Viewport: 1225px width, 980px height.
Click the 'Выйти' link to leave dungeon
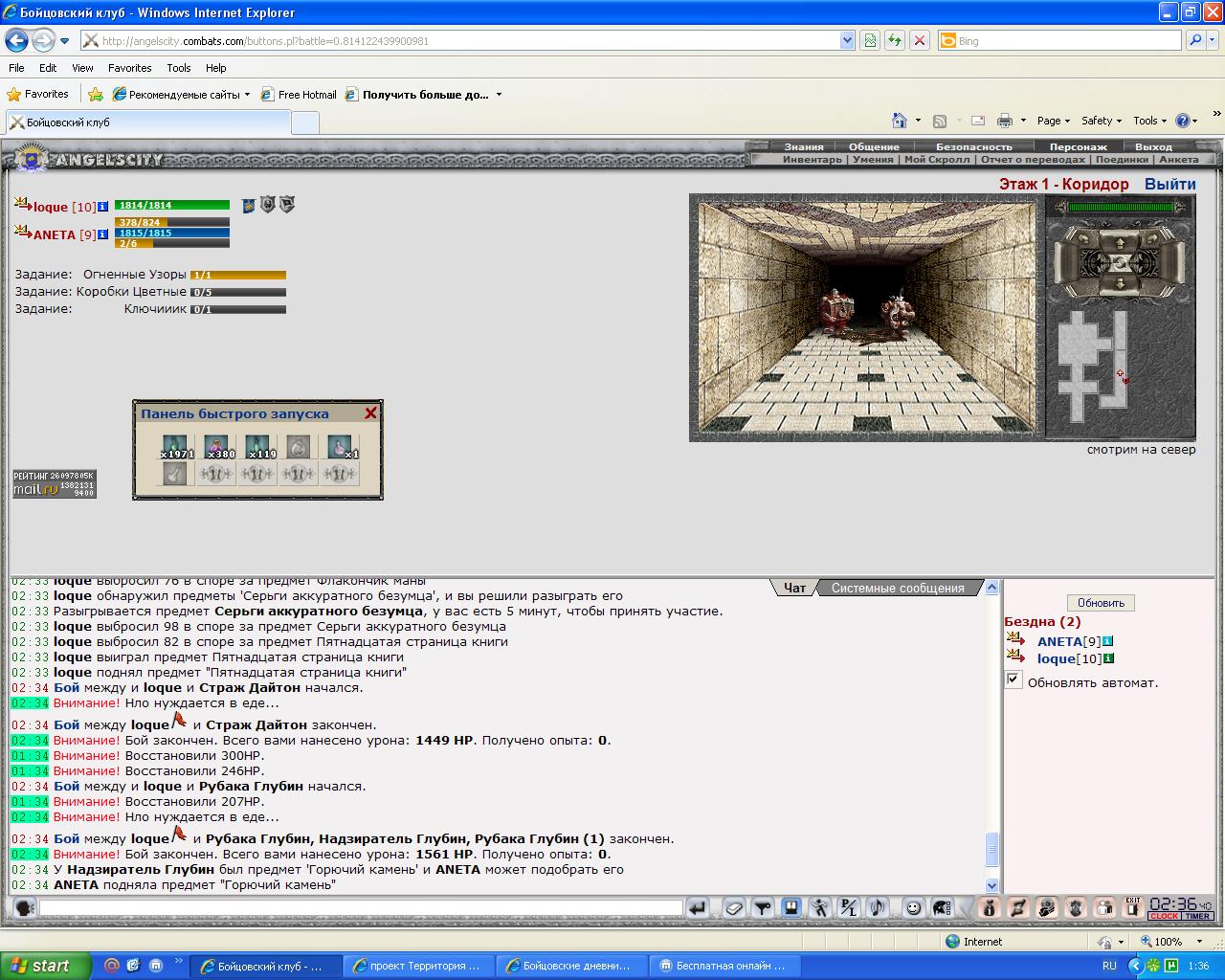click(x=1169, y=184)
